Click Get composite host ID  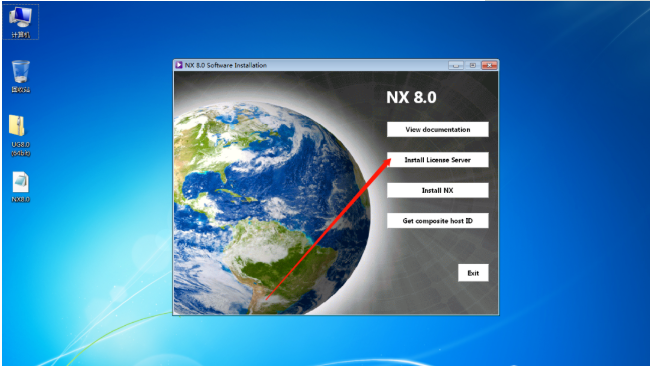click(438, 221)
